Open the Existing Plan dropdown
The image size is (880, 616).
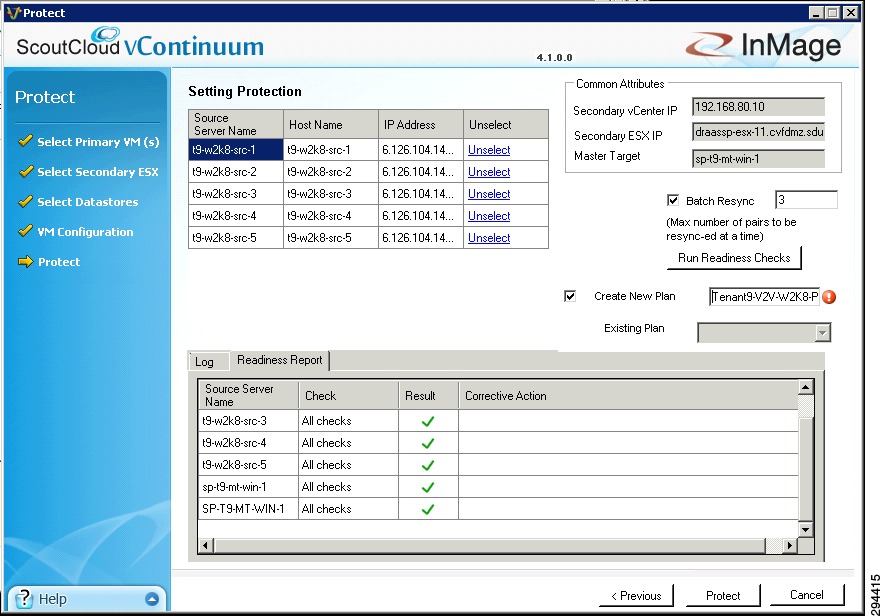coord(822,333)
